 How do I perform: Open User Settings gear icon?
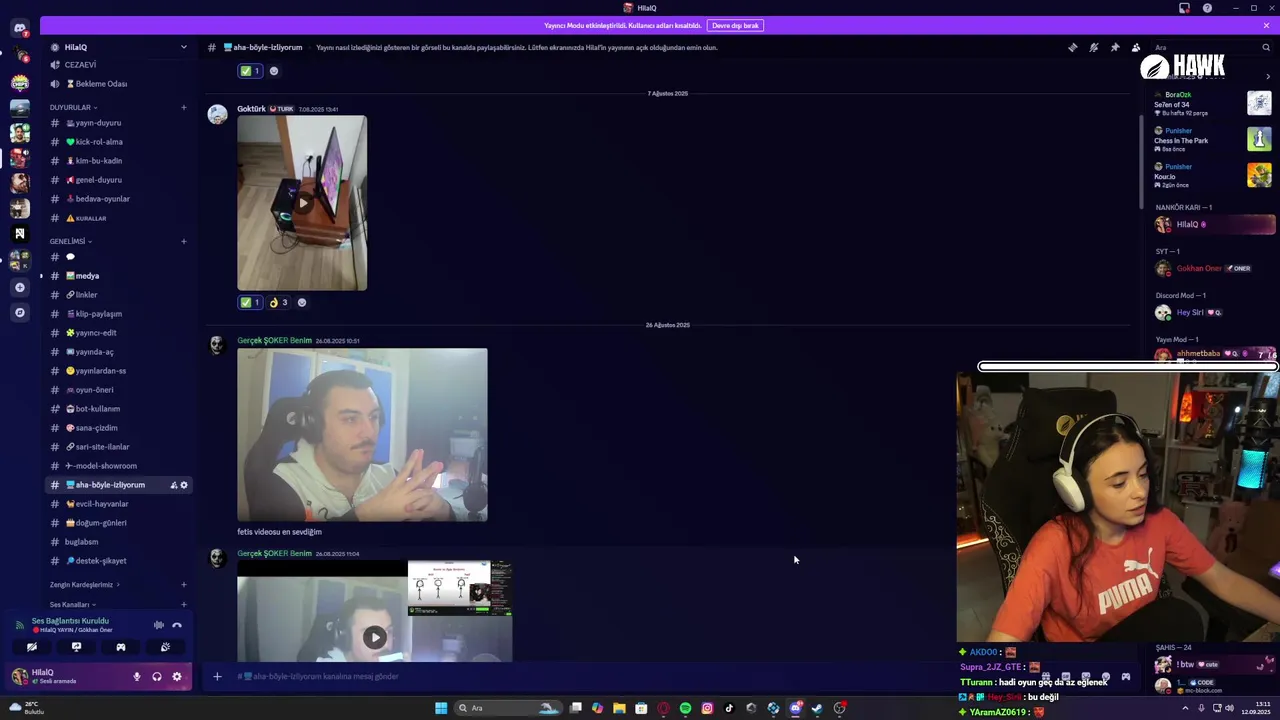[177, 677]
